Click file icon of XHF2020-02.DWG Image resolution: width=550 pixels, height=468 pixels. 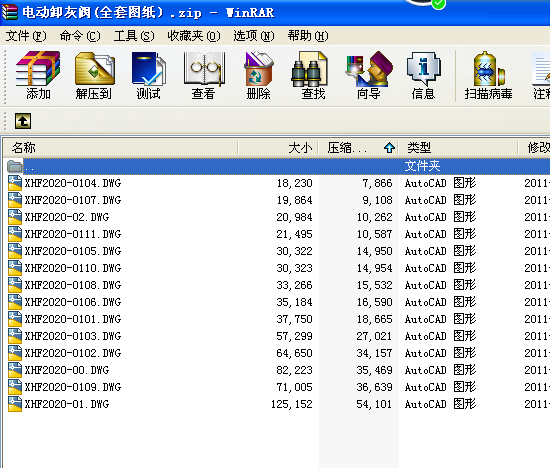coord(15,217)
